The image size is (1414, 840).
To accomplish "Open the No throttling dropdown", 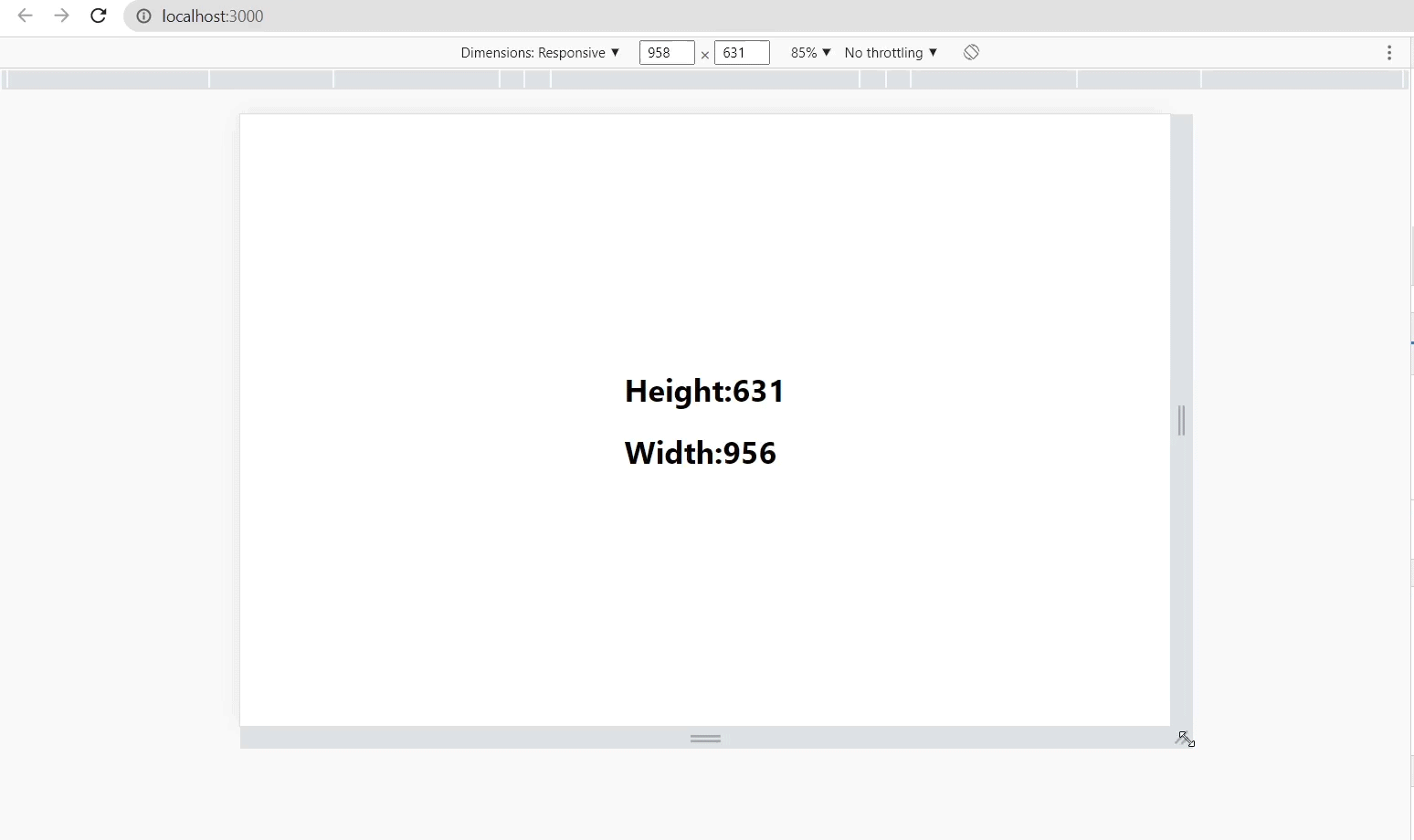I will 891,53.
